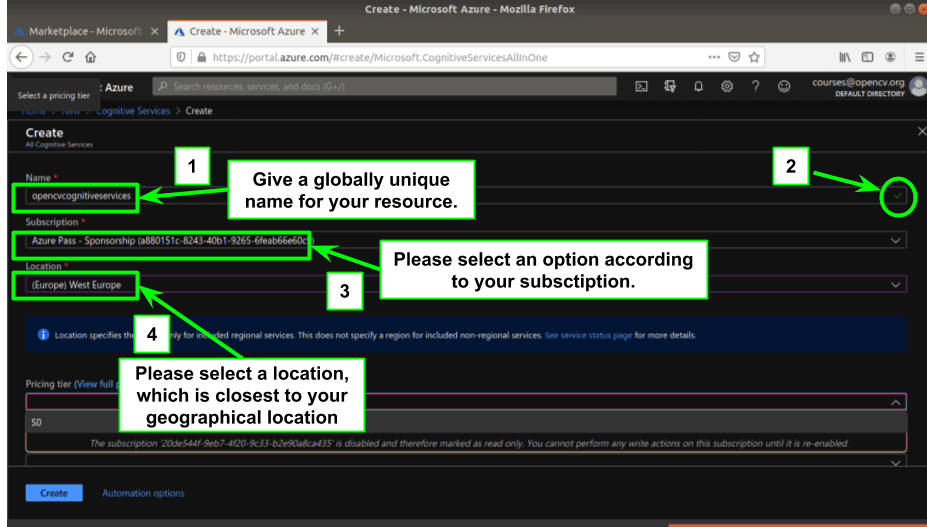Open a new browser tab
Viewport: 927px width, 527px height.
click(x=339, y=31)
